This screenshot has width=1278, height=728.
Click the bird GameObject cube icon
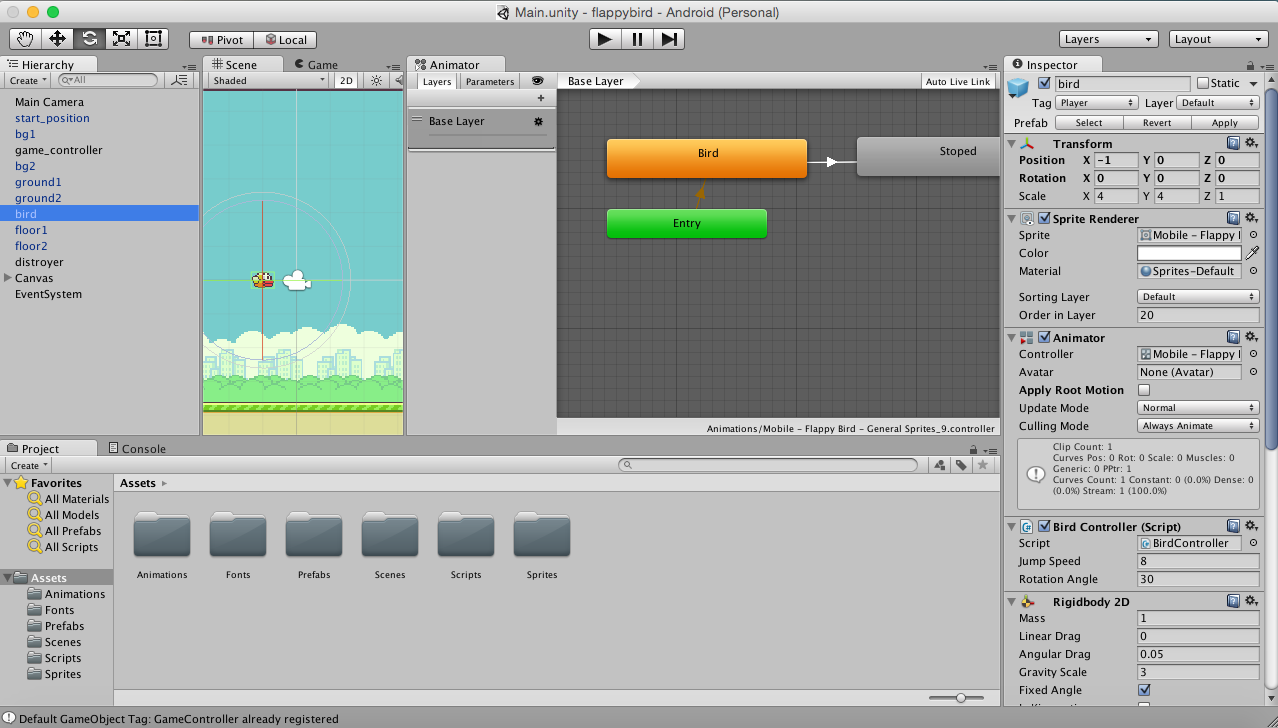[x=1018, y=88]
